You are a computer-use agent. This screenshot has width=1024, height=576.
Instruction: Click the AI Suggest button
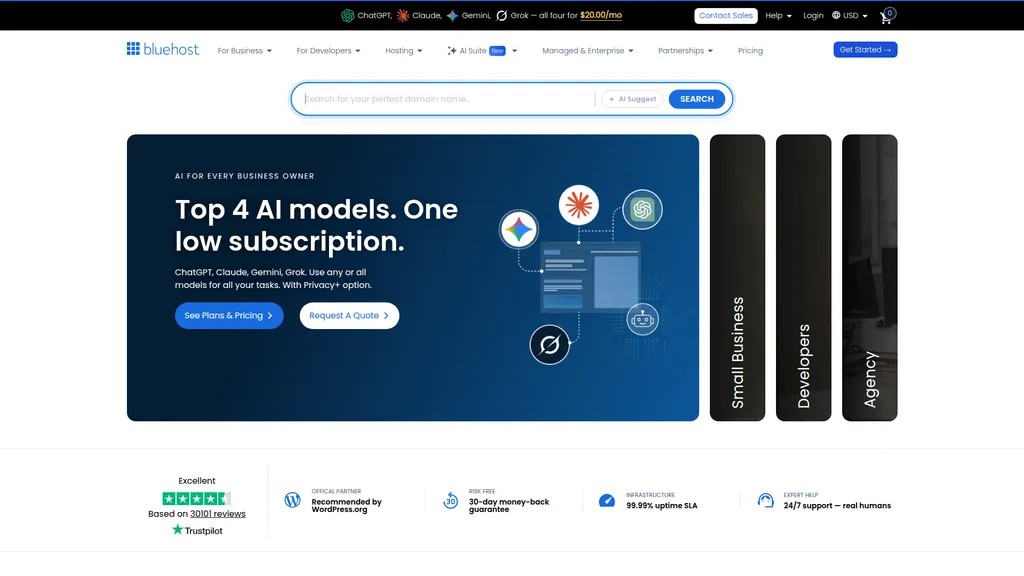click(x=632, y=99)
